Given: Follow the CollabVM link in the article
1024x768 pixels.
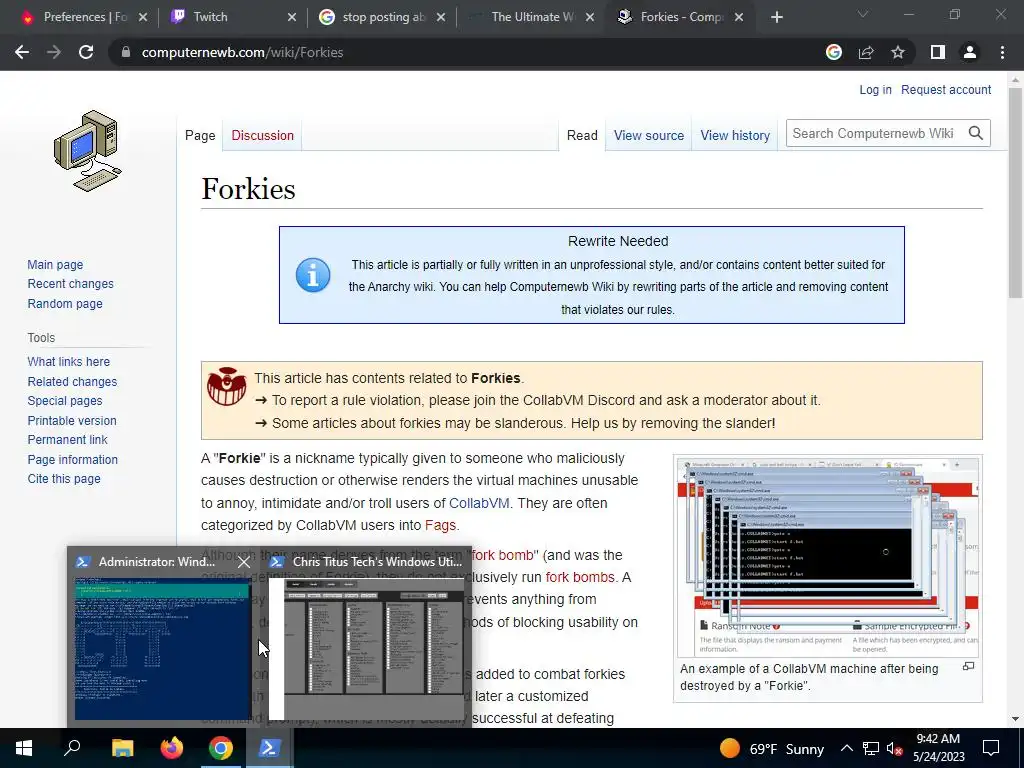Looking at the screenshot, I should coord(479,503).
